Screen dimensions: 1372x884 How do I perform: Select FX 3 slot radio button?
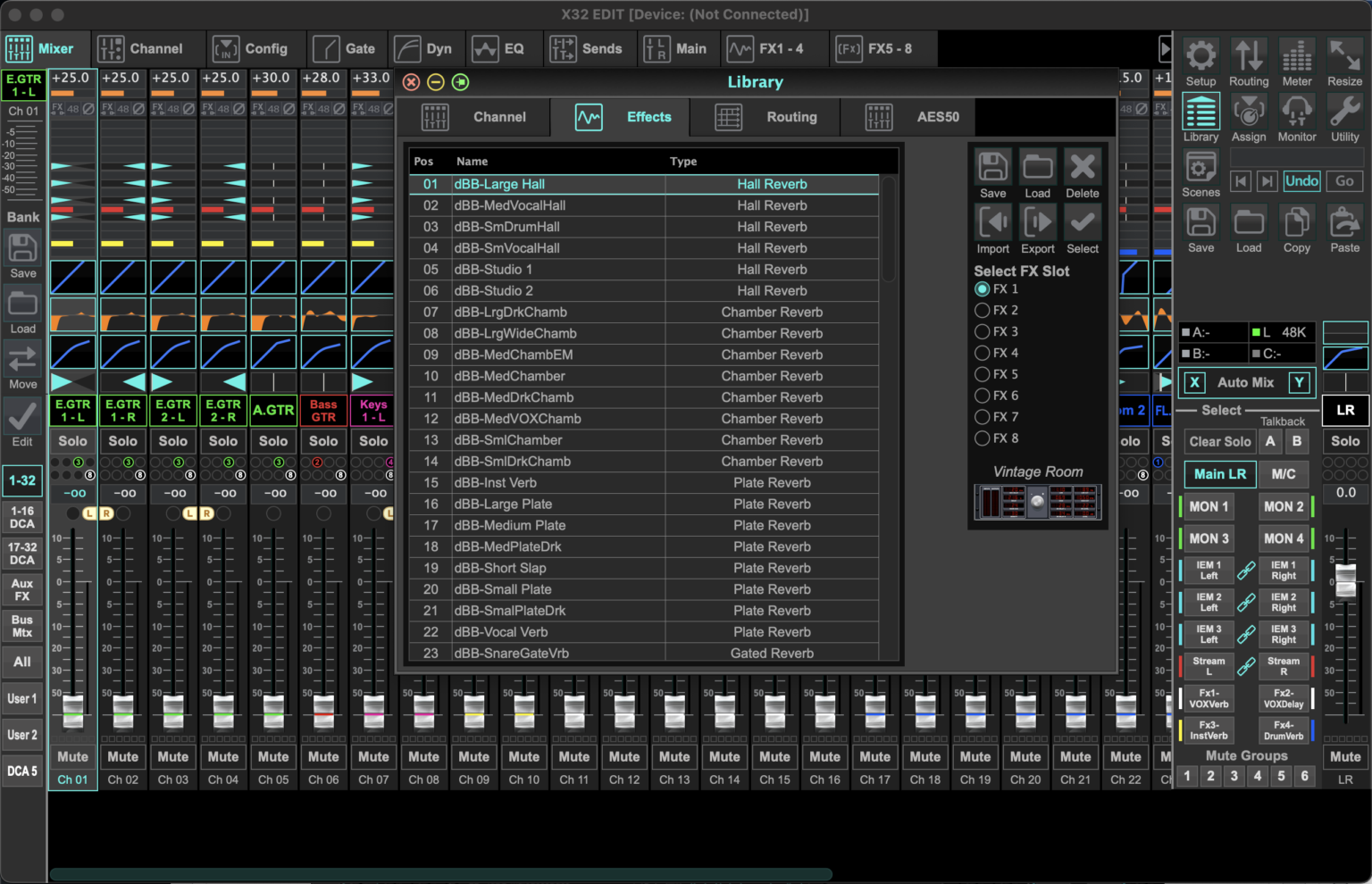[982, 331]
